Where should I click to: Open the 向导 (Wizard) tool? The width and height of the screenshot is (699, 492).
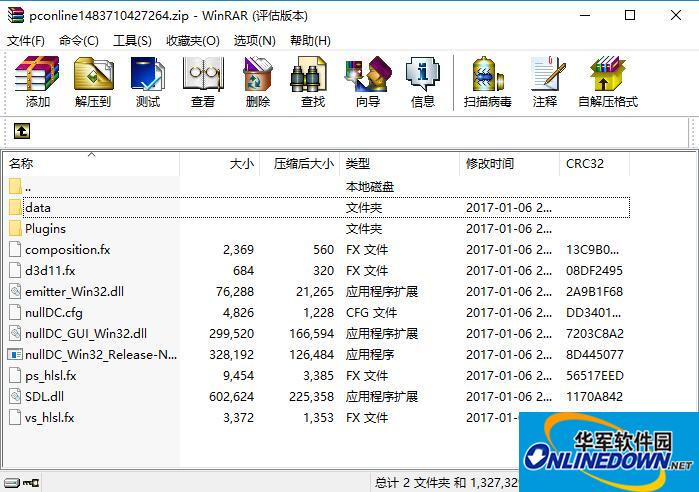[x=367, y=81]
